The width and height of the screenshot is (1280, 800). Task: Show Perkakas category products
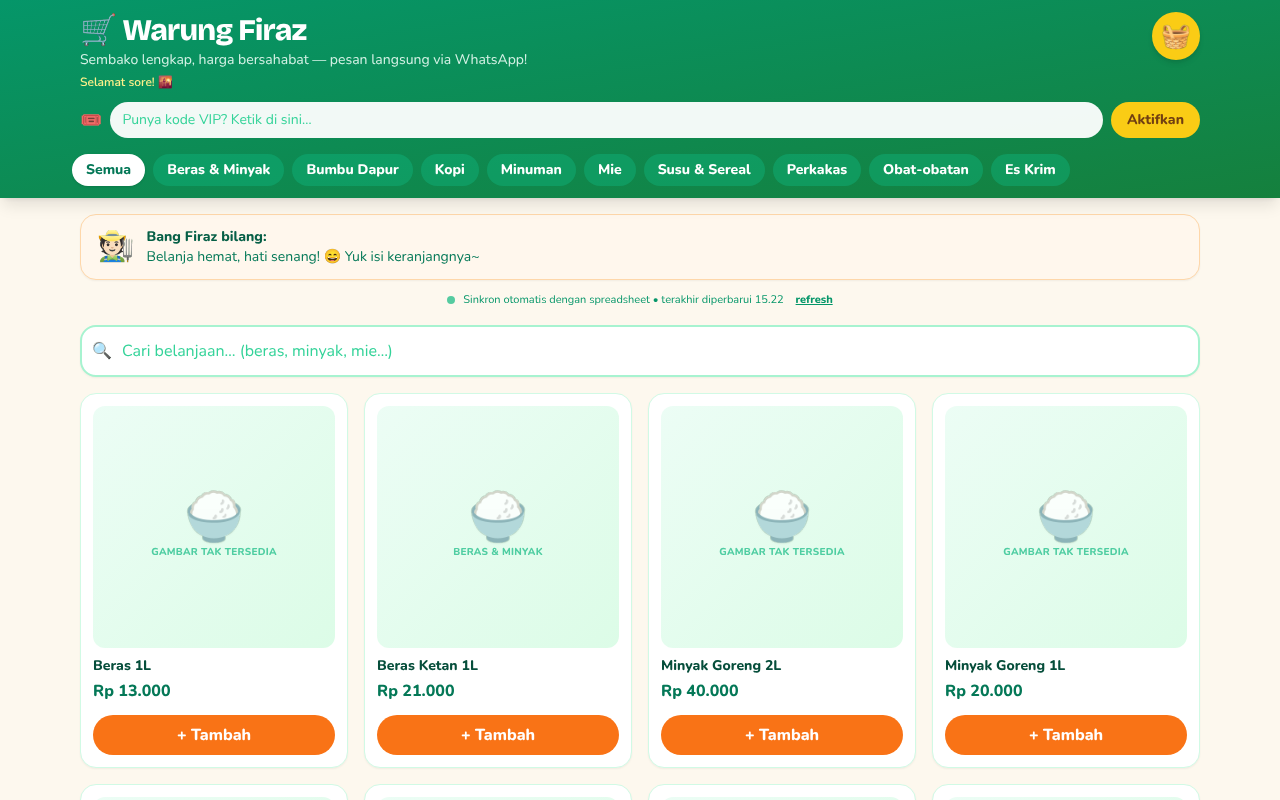click(x=817, y=170)
